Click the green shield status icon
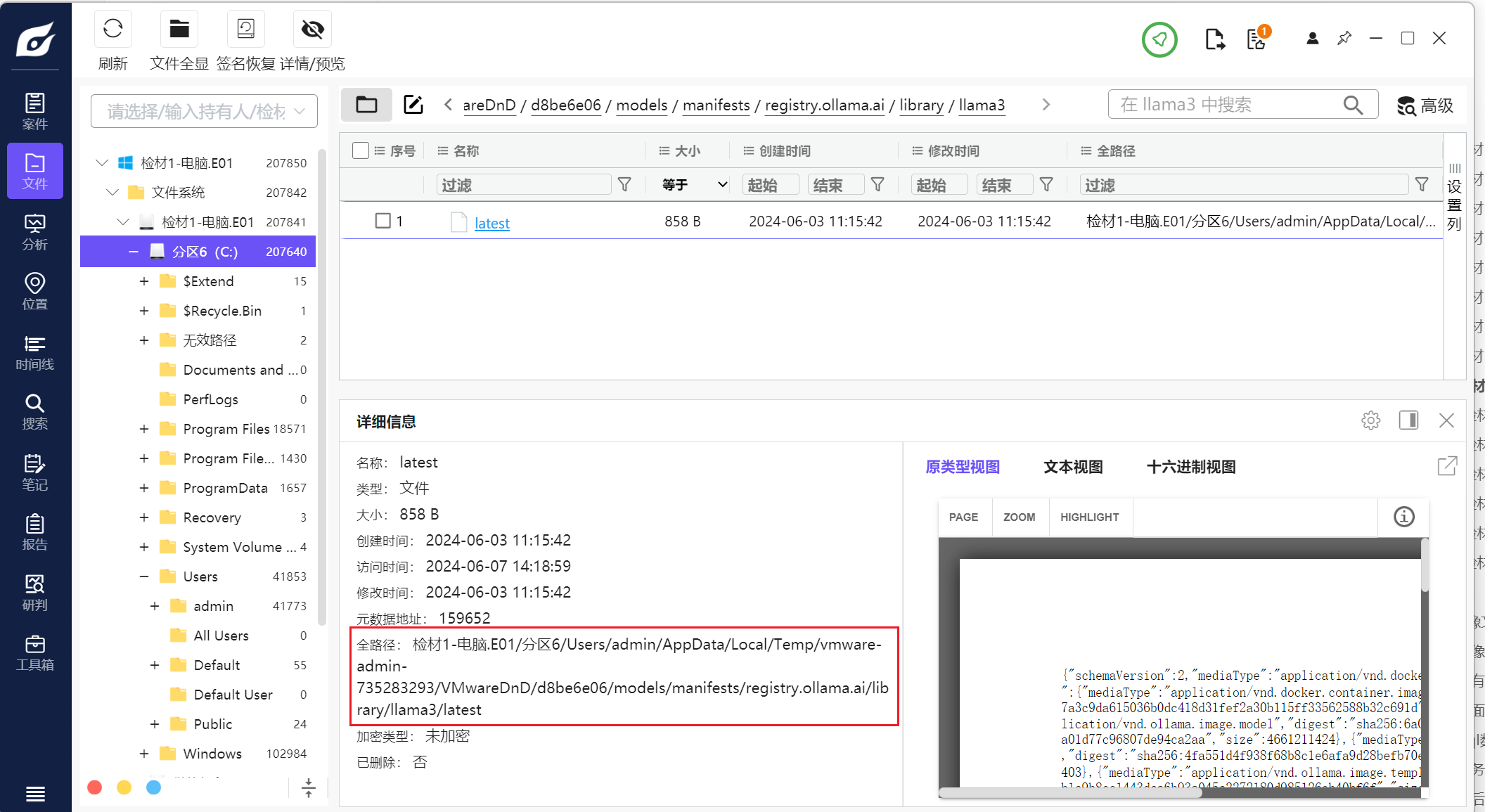 1159,40
